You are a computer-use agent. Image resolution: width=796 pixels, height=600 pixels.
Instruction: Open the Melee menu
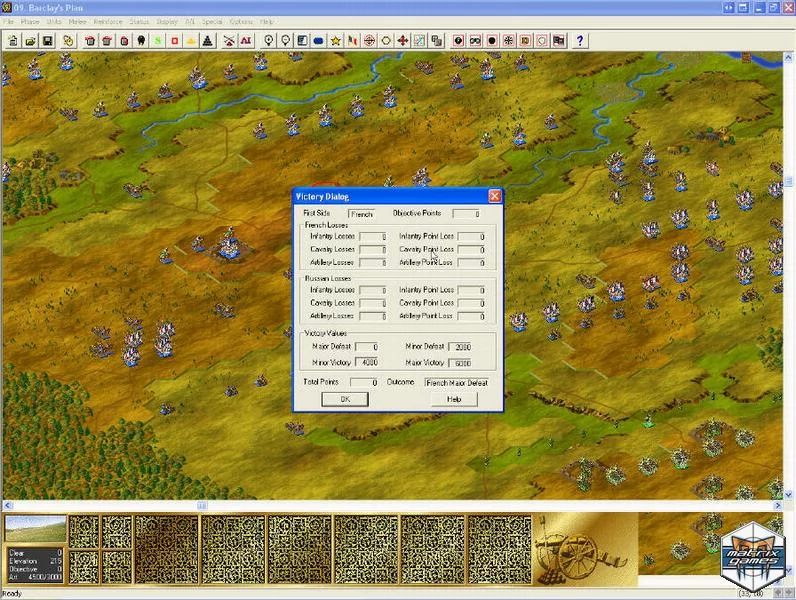pyautogui.click(x=77, y=22)
